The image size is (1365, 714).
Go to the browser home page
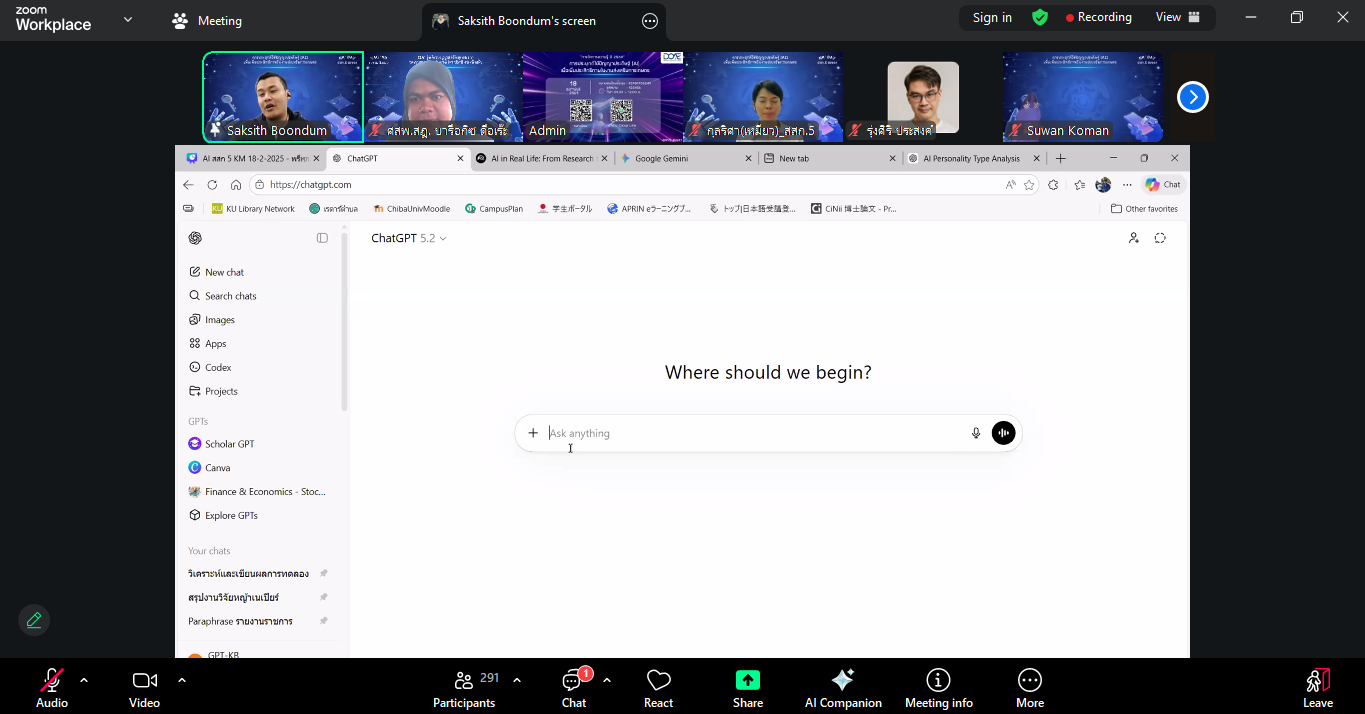pyautogui.click(x=236, y=185)
